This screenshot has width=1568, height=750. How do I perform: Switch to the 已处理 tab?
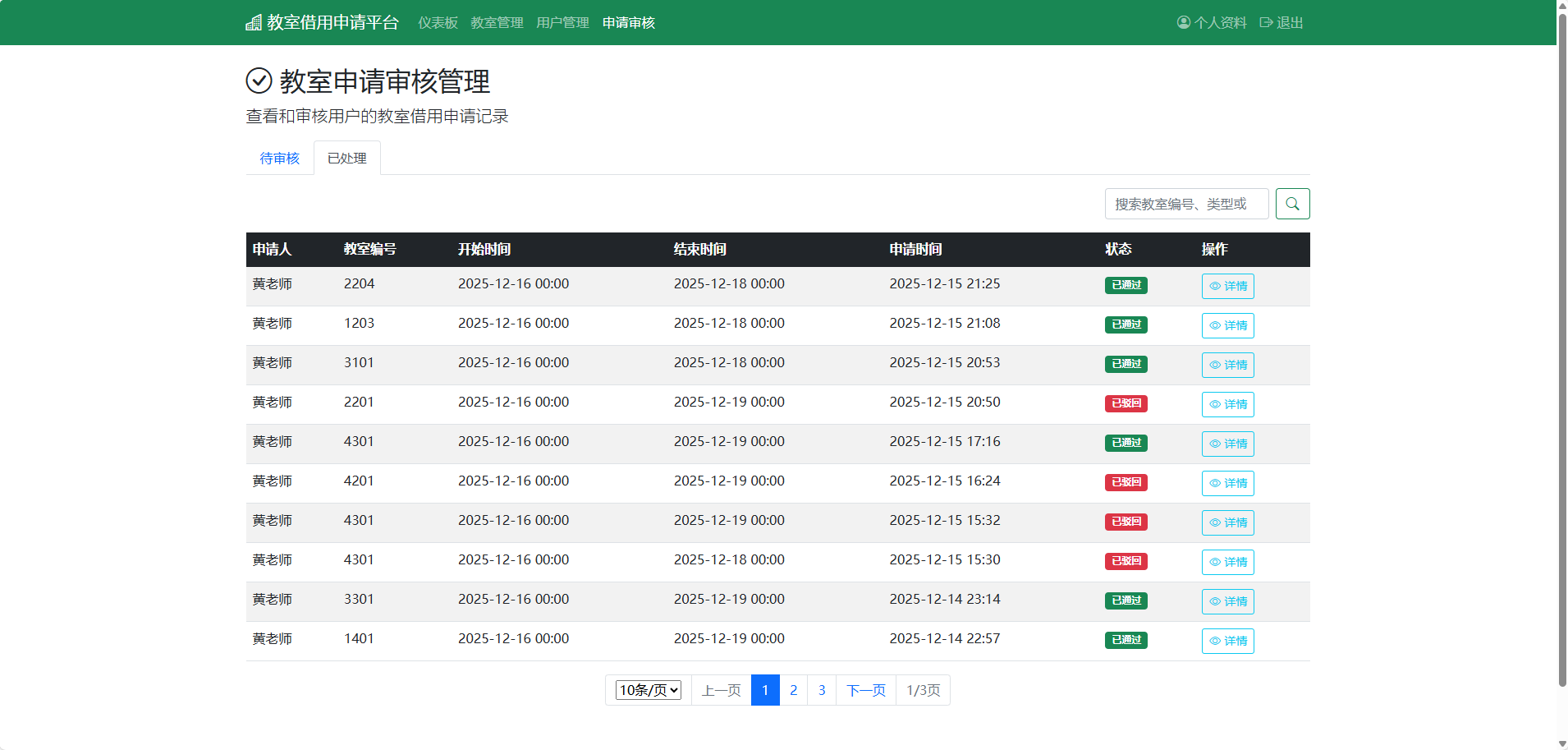[347, 158]
